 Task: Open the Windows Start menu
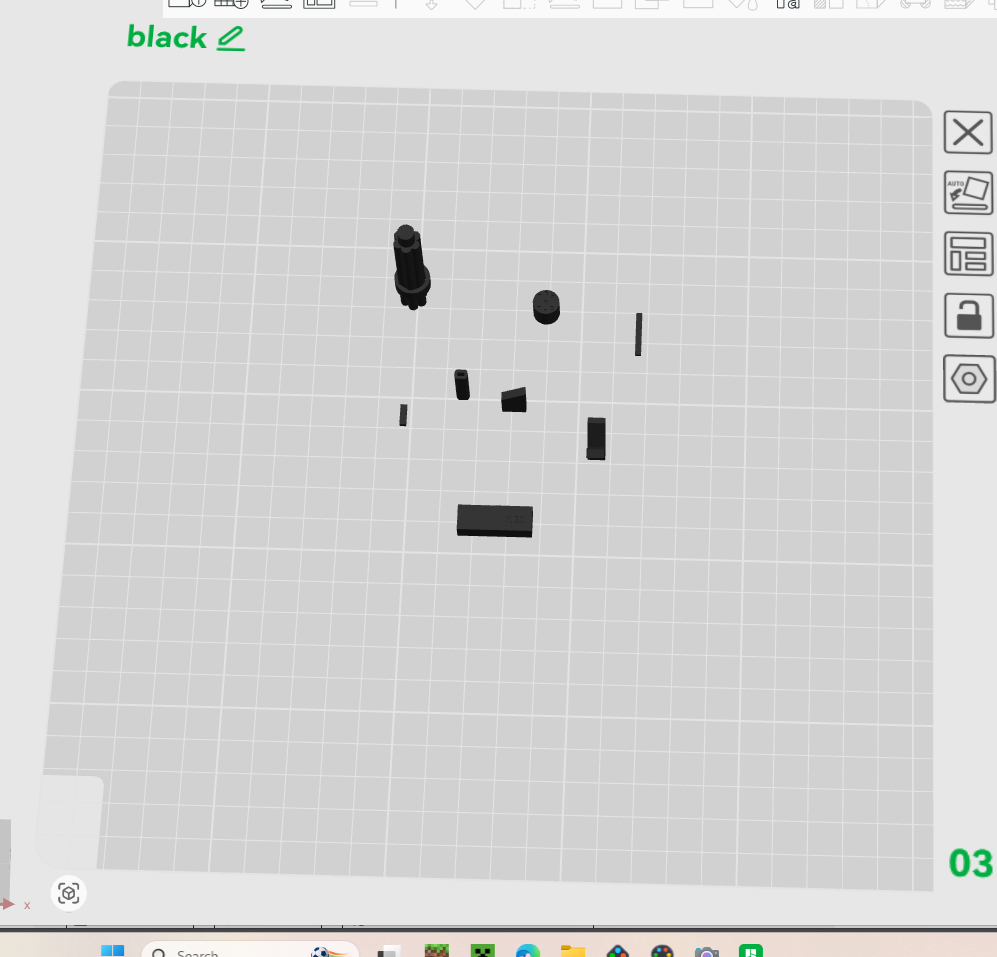pyautogui.click(x=113, y=951)
